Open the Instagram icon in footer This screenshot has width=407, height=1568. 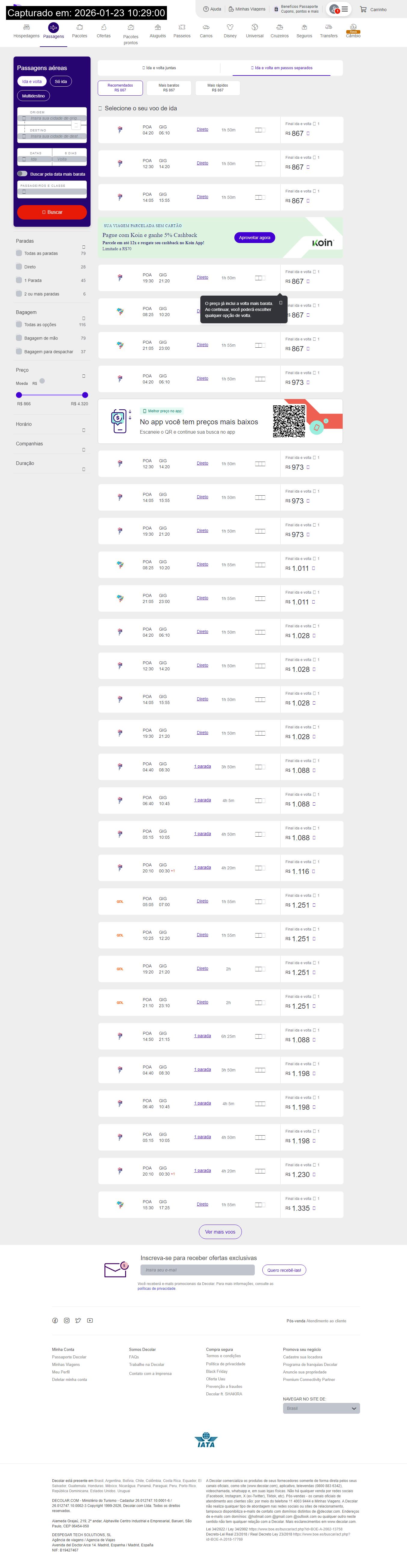(66, 1320)
